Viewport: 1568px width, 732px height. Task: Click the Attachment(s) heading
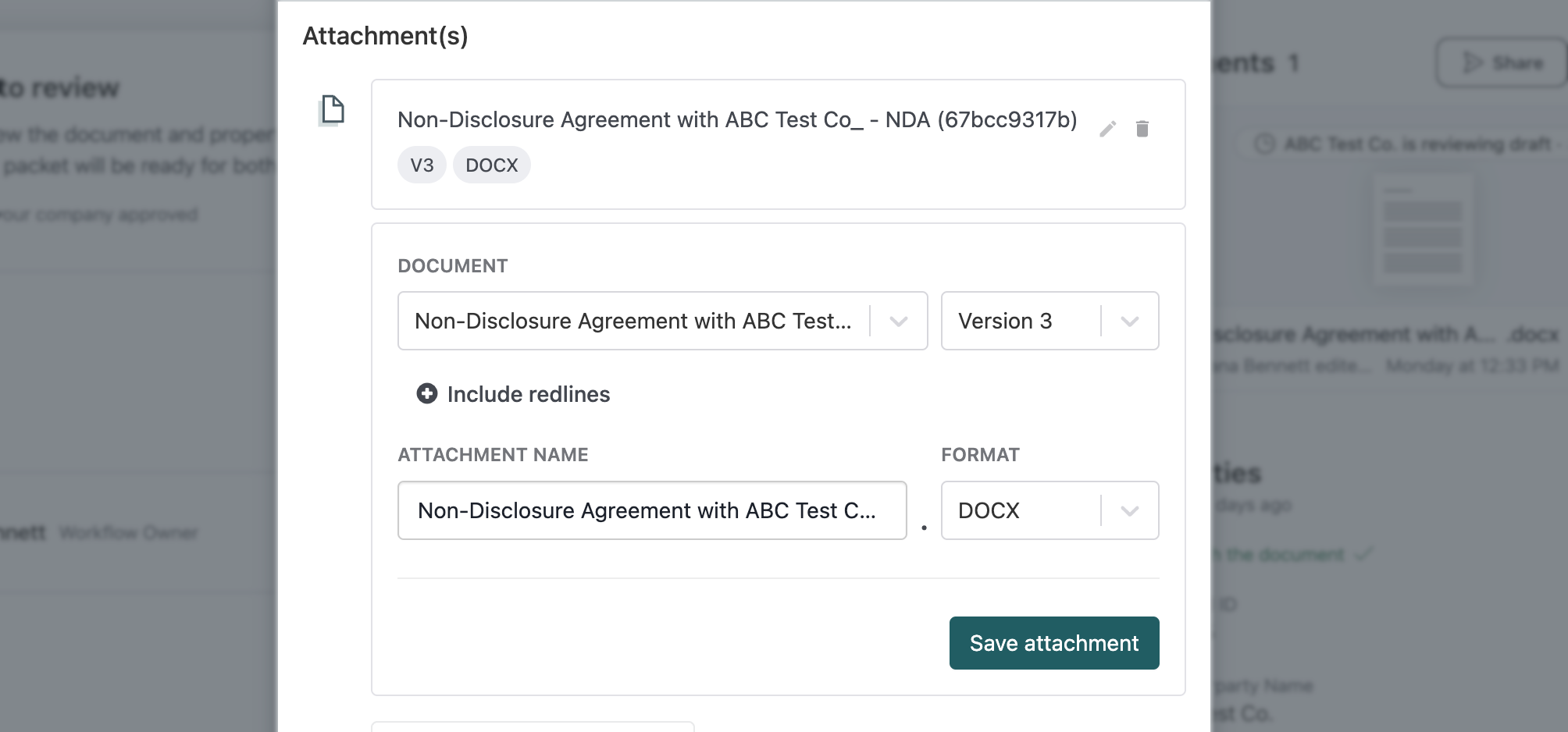385,36
